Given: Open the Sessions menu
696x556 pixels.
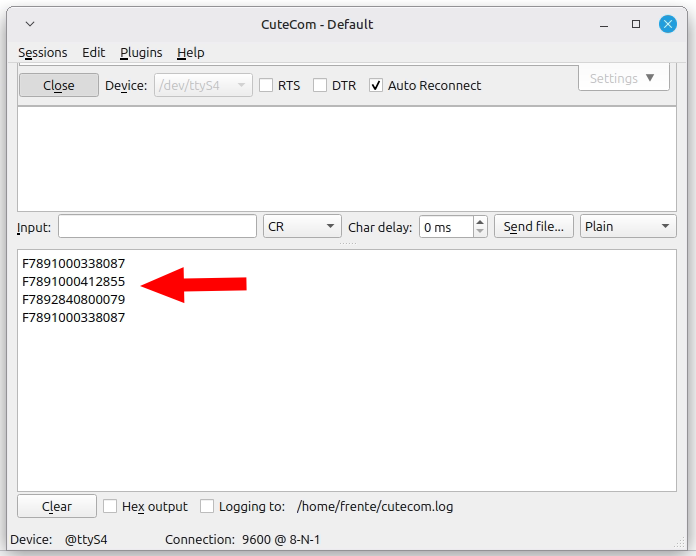Looking at the screenshot, I should point(43,53).
